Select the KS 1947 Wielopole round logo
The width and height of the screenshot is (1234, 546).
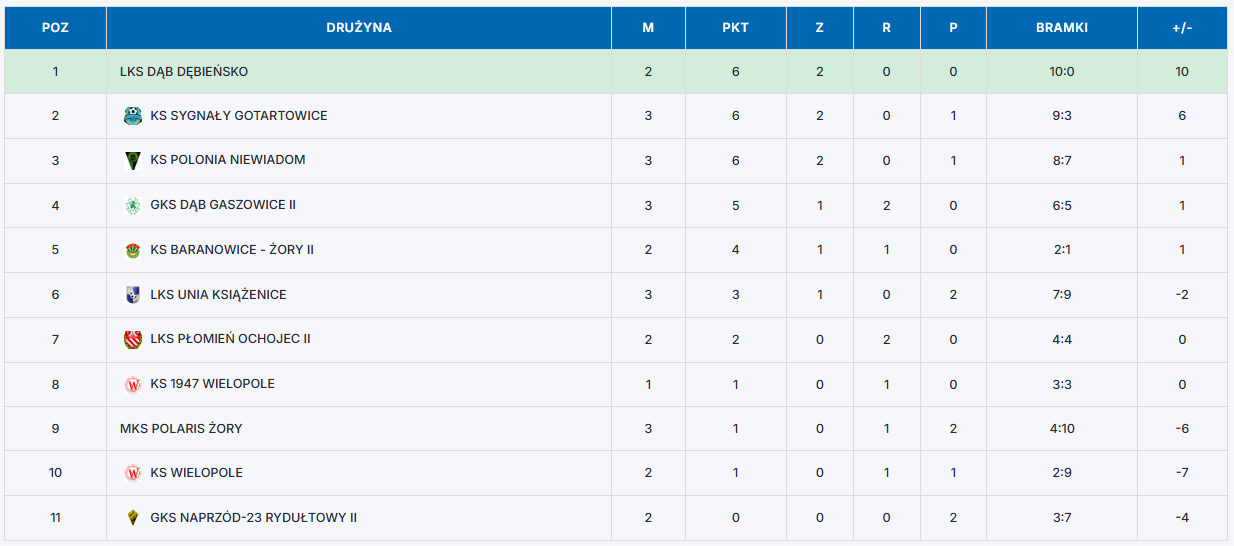132,384
